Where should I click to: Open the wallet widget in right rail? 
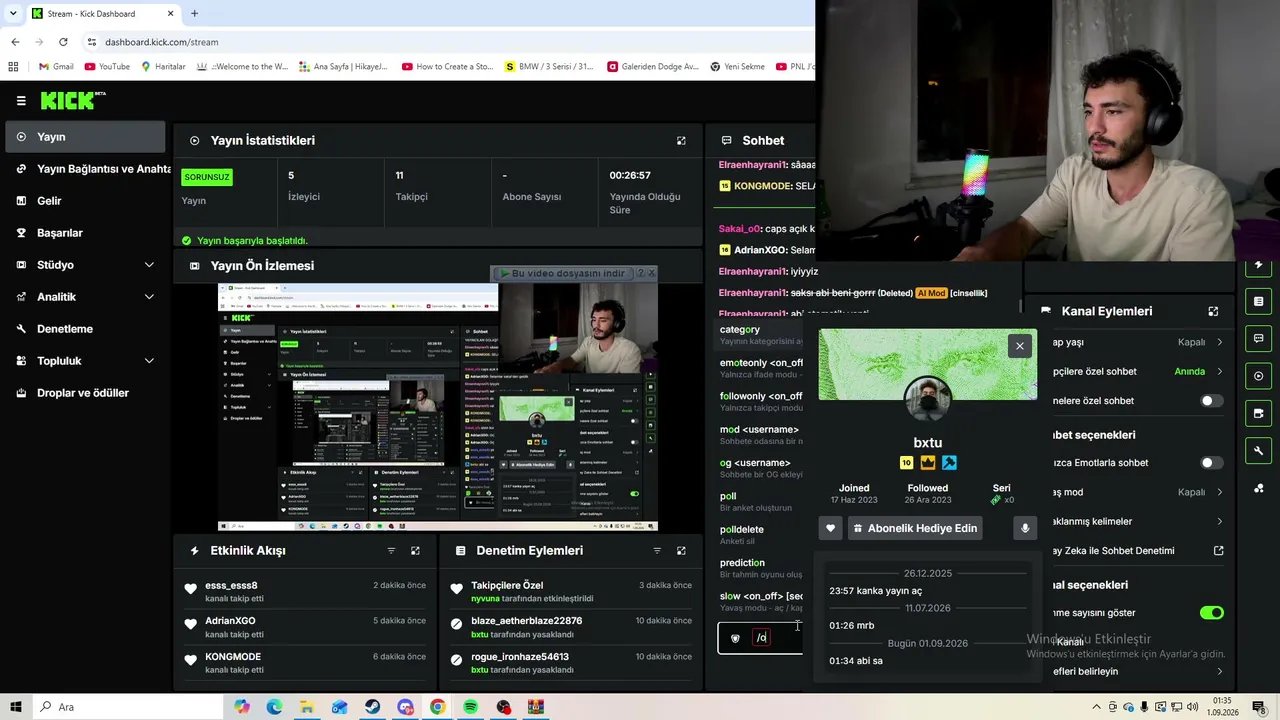pos(1258,413)
